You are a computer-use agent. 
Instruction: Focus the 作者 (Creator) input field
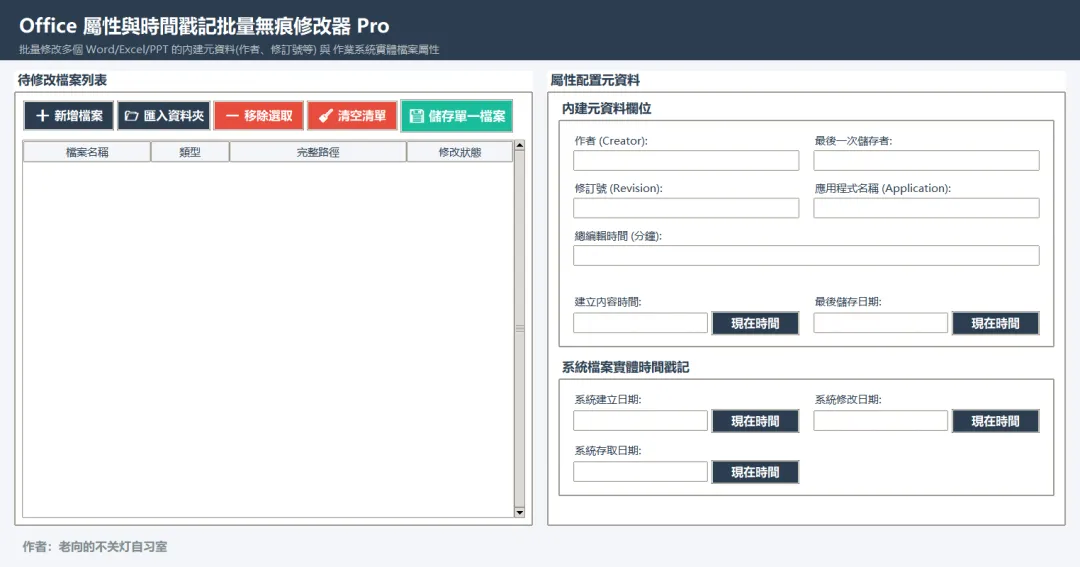(x=686, y=161)
